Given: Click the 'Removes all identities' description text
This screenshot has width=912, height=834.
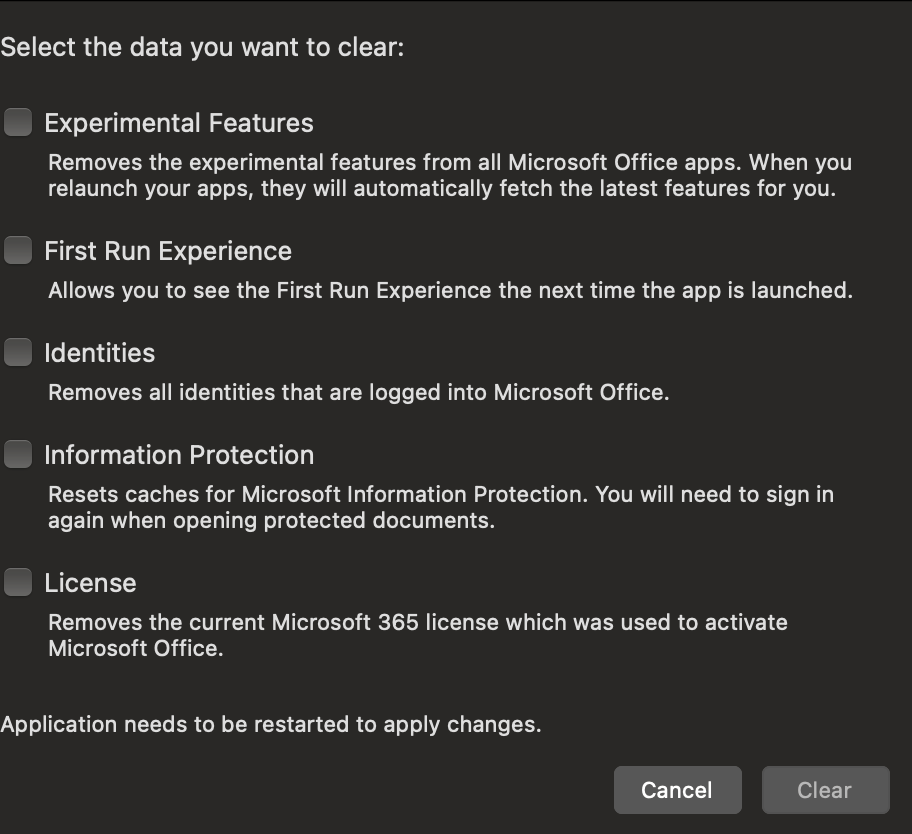Looking at the screenshot, I should click(x=358, y=393).
